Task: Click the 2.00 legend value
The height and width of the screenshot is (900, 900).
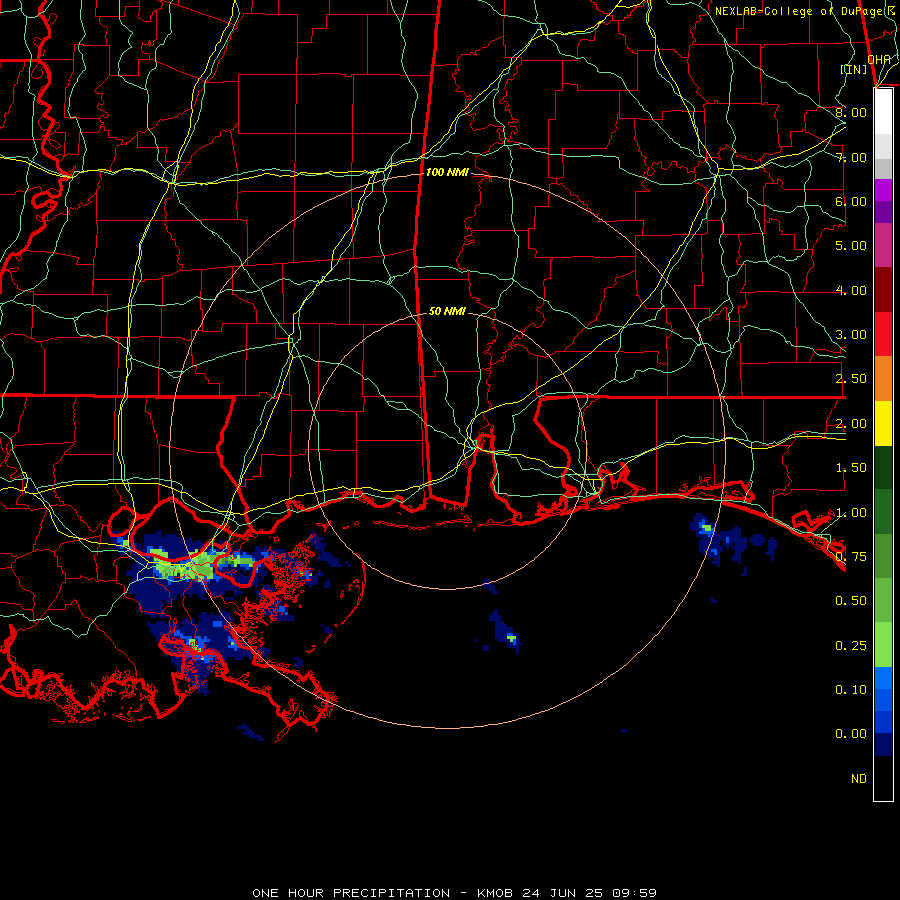Action: tap(851, 424)
